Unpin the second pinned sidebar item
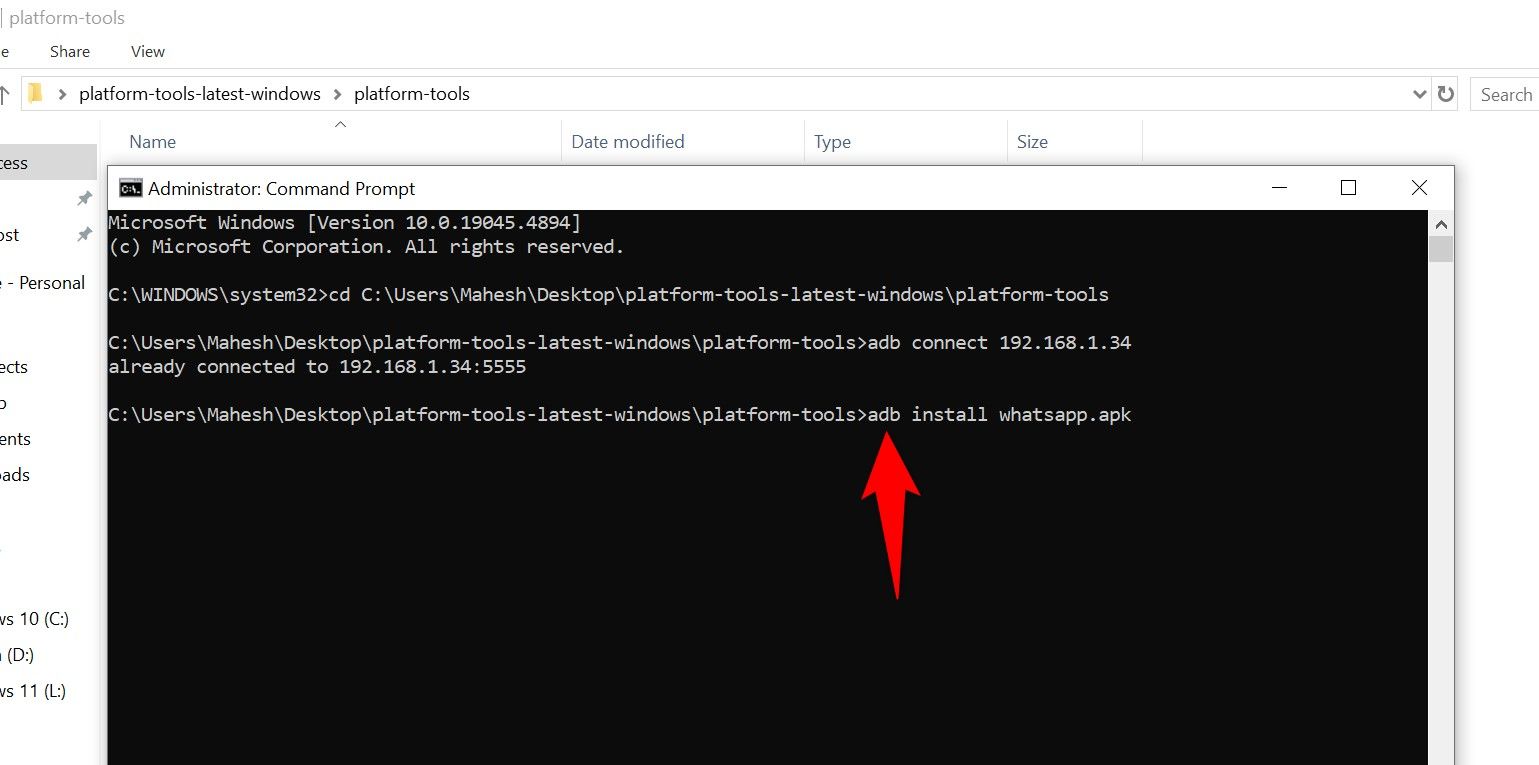 (85, 234)
